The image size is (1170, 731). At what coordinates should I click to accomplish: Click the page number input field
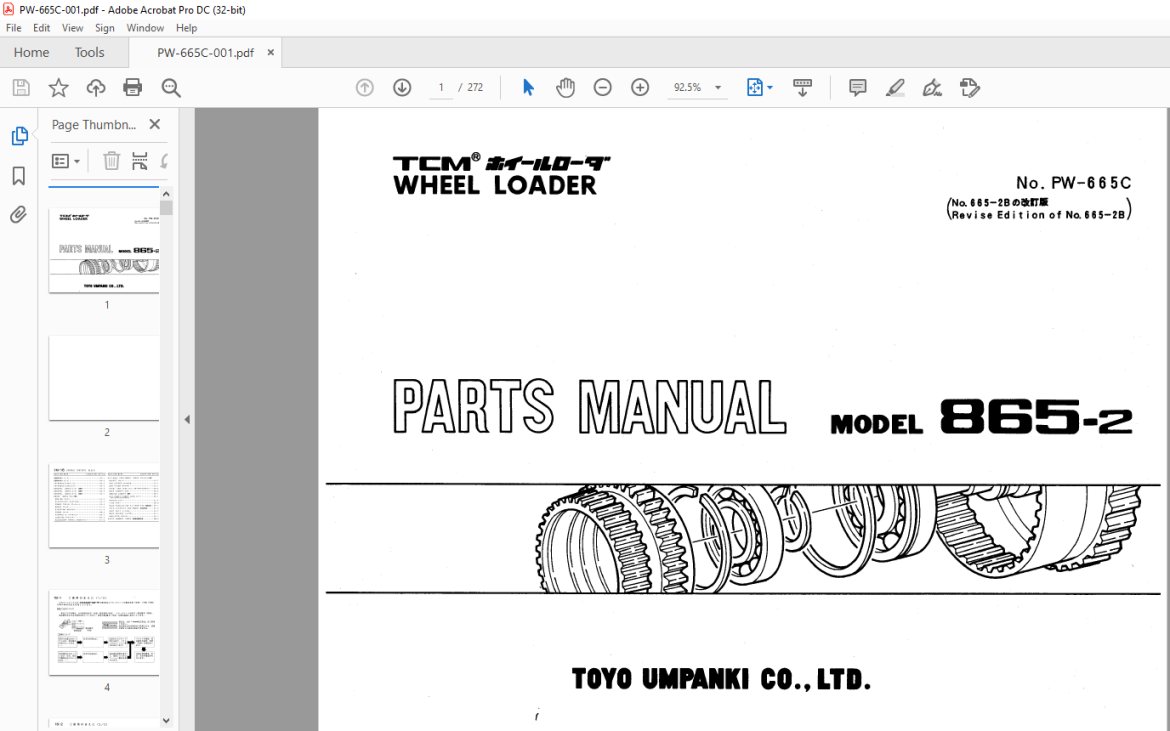[x=441, y=87]
